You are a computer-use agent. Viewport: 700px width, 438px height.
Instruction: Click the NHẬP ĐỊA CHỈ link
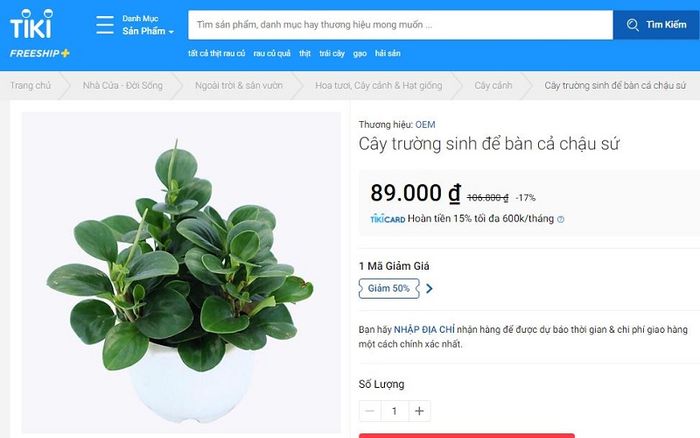click(424, 330)
